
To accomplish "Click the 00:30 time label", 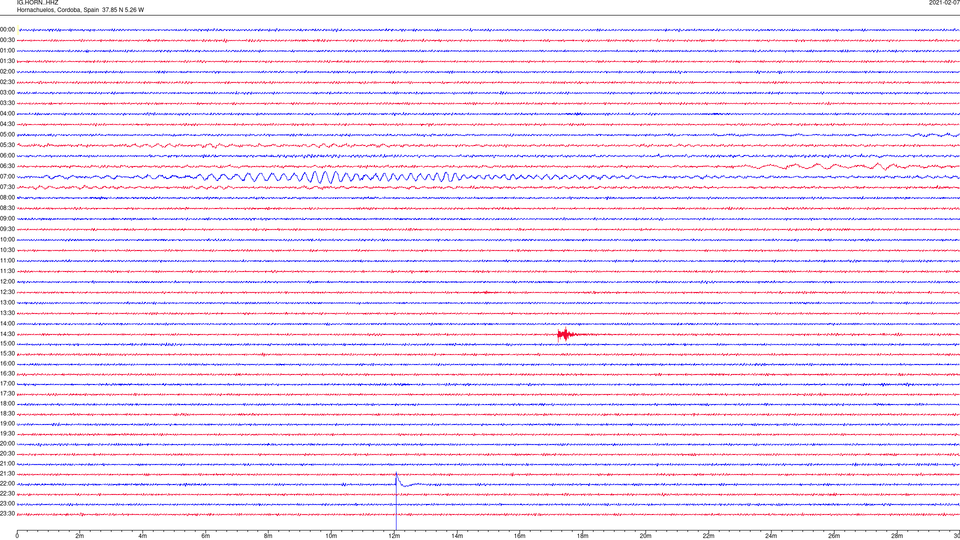I will (7, 40).
